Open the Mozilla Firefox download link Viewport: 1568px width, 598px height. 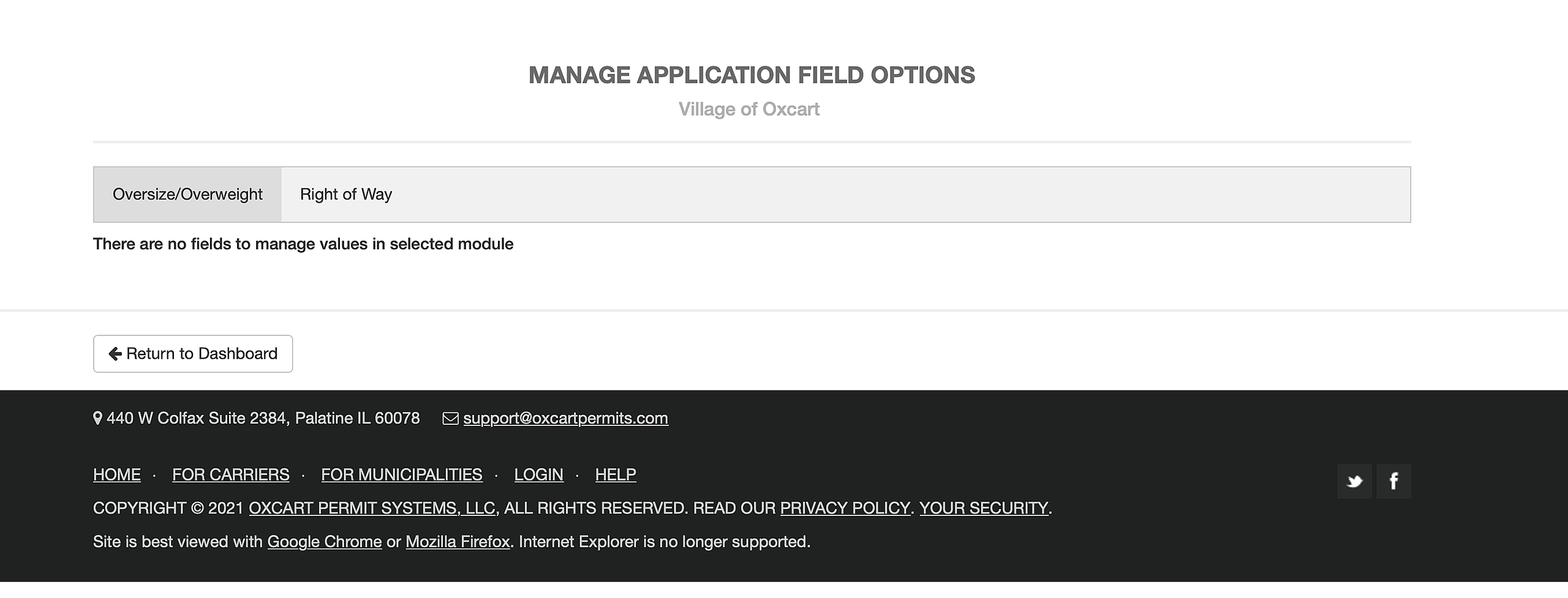click(x=458, y=541)
